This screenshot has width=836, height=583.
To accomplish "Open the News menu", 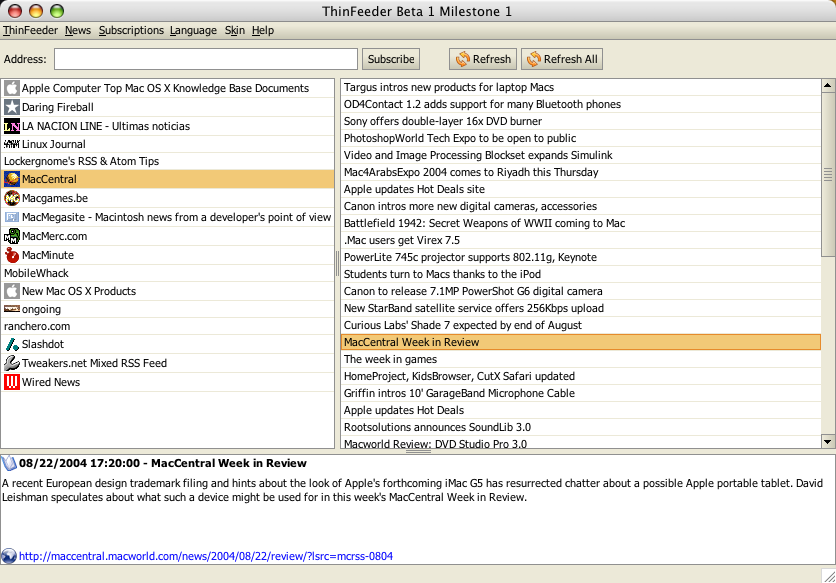I will pos(78,30).
